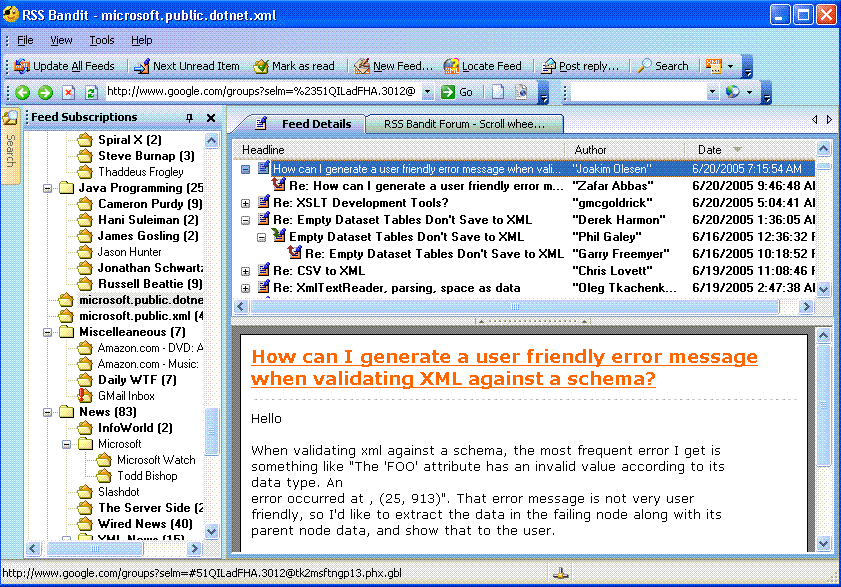Switch to RSS Bandit Forum tab
Screen dimensions: 841x587
tap(464, 124)
